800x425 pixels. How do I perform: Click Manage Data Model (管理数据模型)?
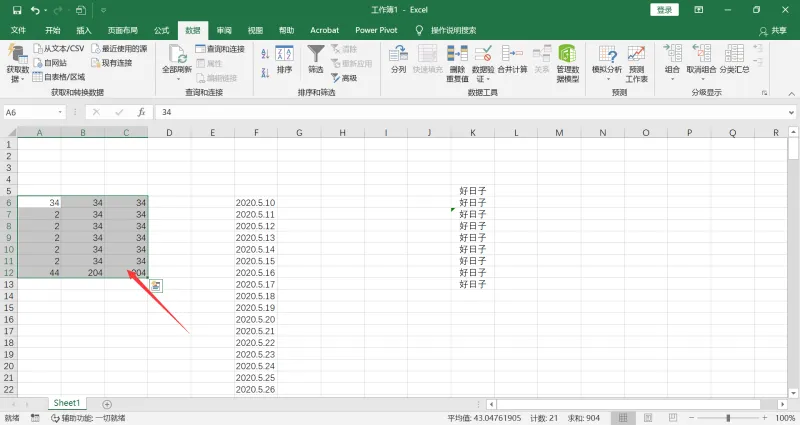[x=567, y=63]
